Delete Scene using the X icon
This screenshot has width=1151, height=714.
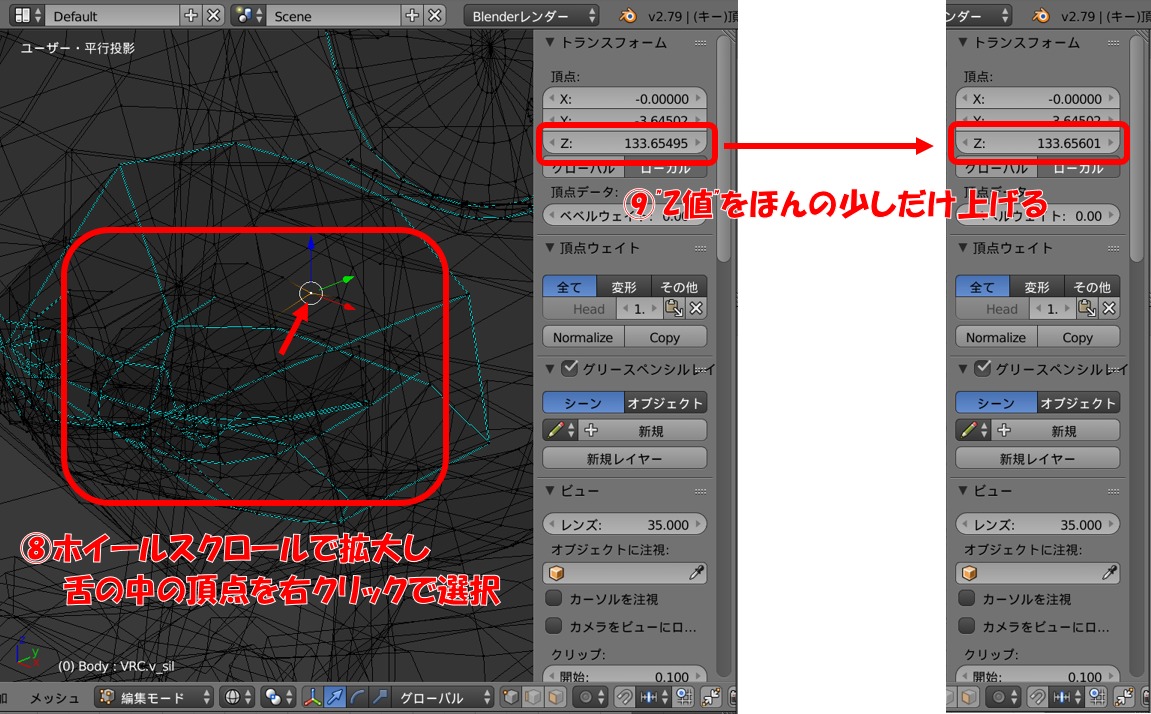point(435,16)
